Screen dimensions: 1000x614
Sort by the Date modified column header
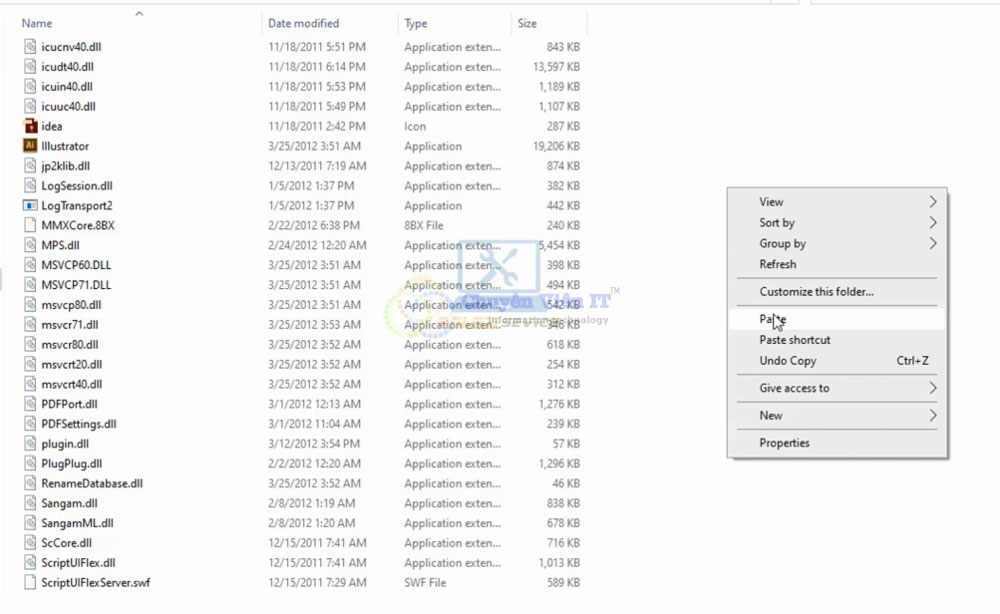click(x=303, y=23)
